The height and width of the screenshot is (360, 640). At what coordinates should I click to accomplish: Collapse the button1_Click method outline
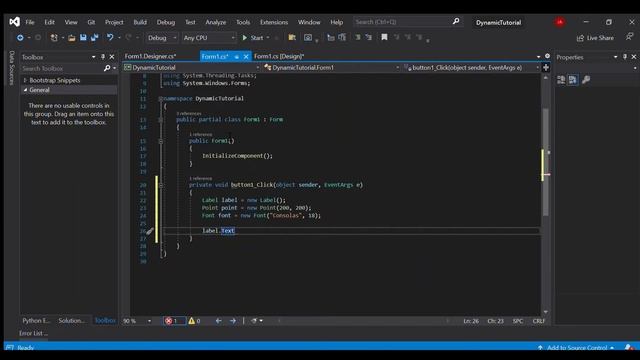(161, 185)
